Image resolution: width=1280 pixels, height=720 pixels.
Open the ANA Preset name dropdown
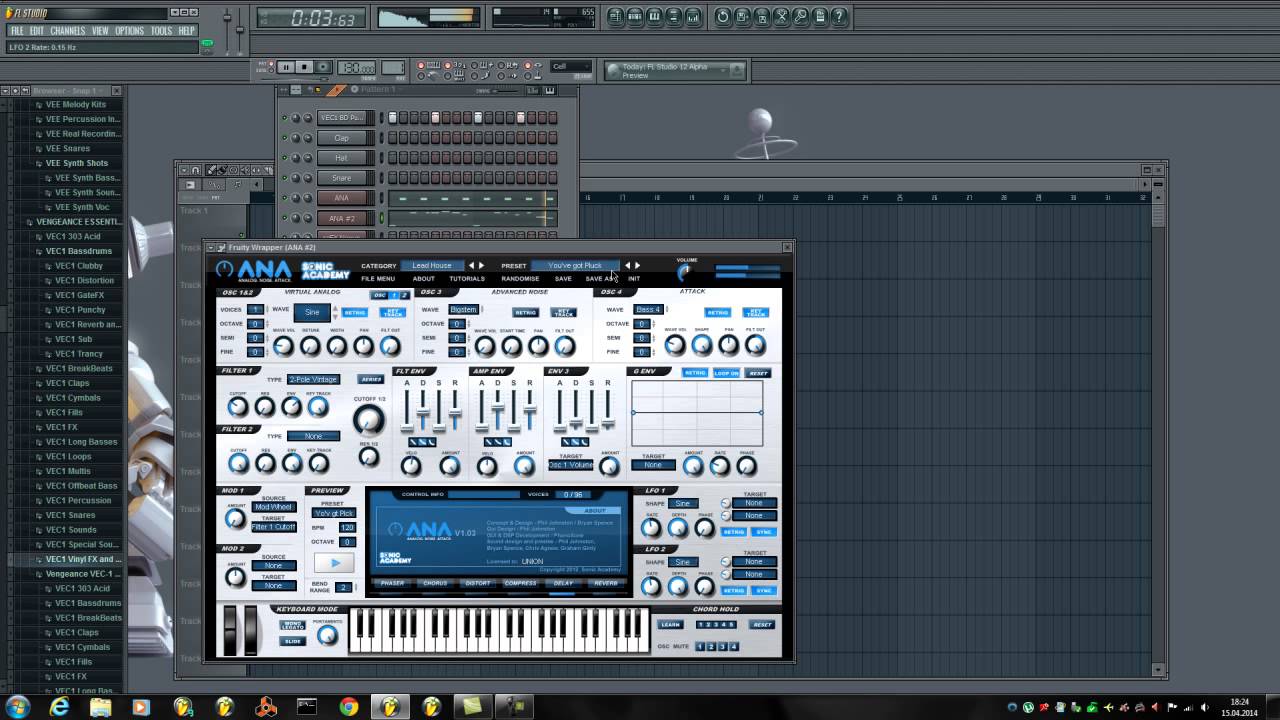pos(575,266)
